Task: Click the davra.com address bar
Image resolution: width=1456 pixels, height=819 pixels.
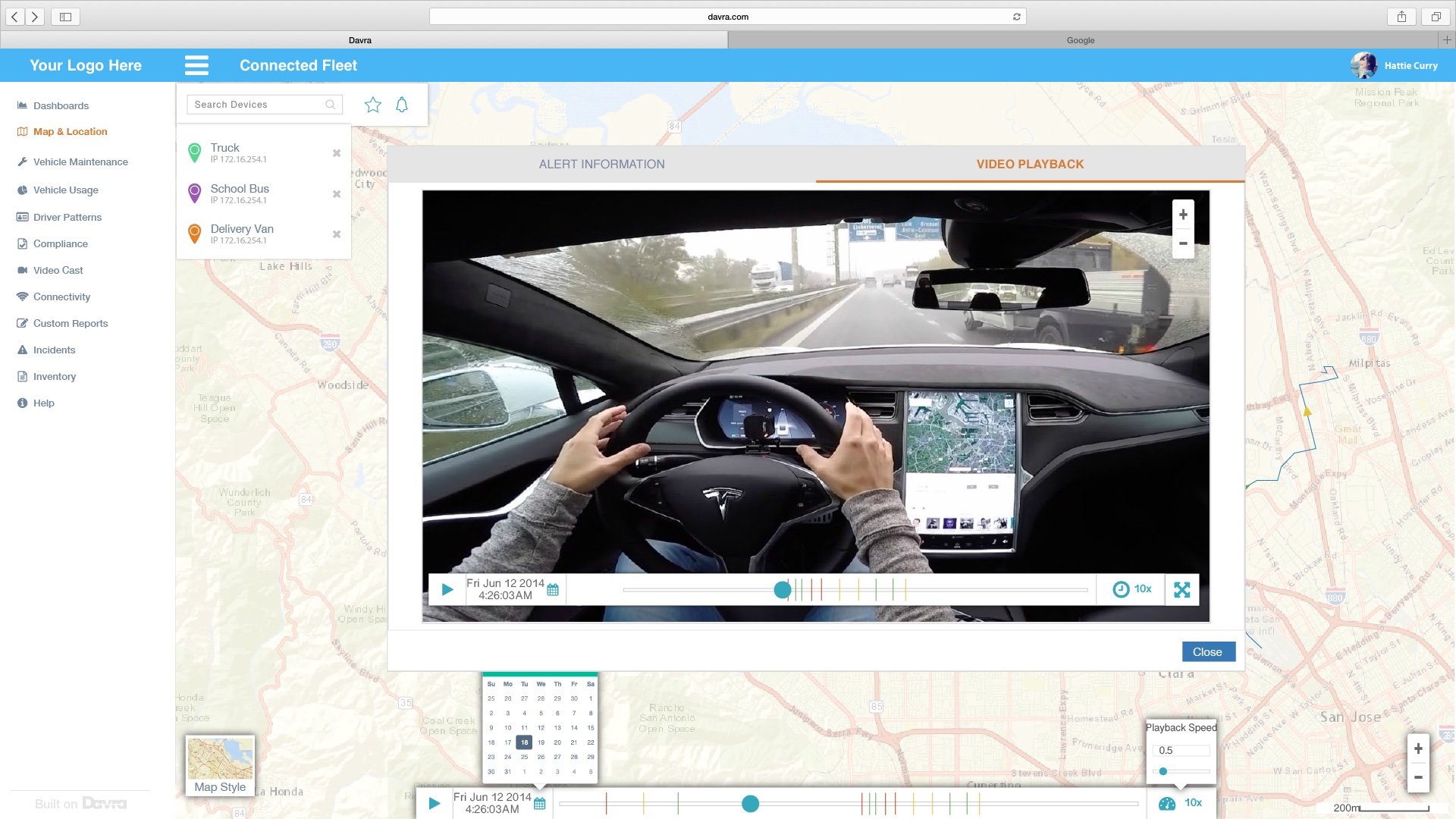Action: point(728,17)
